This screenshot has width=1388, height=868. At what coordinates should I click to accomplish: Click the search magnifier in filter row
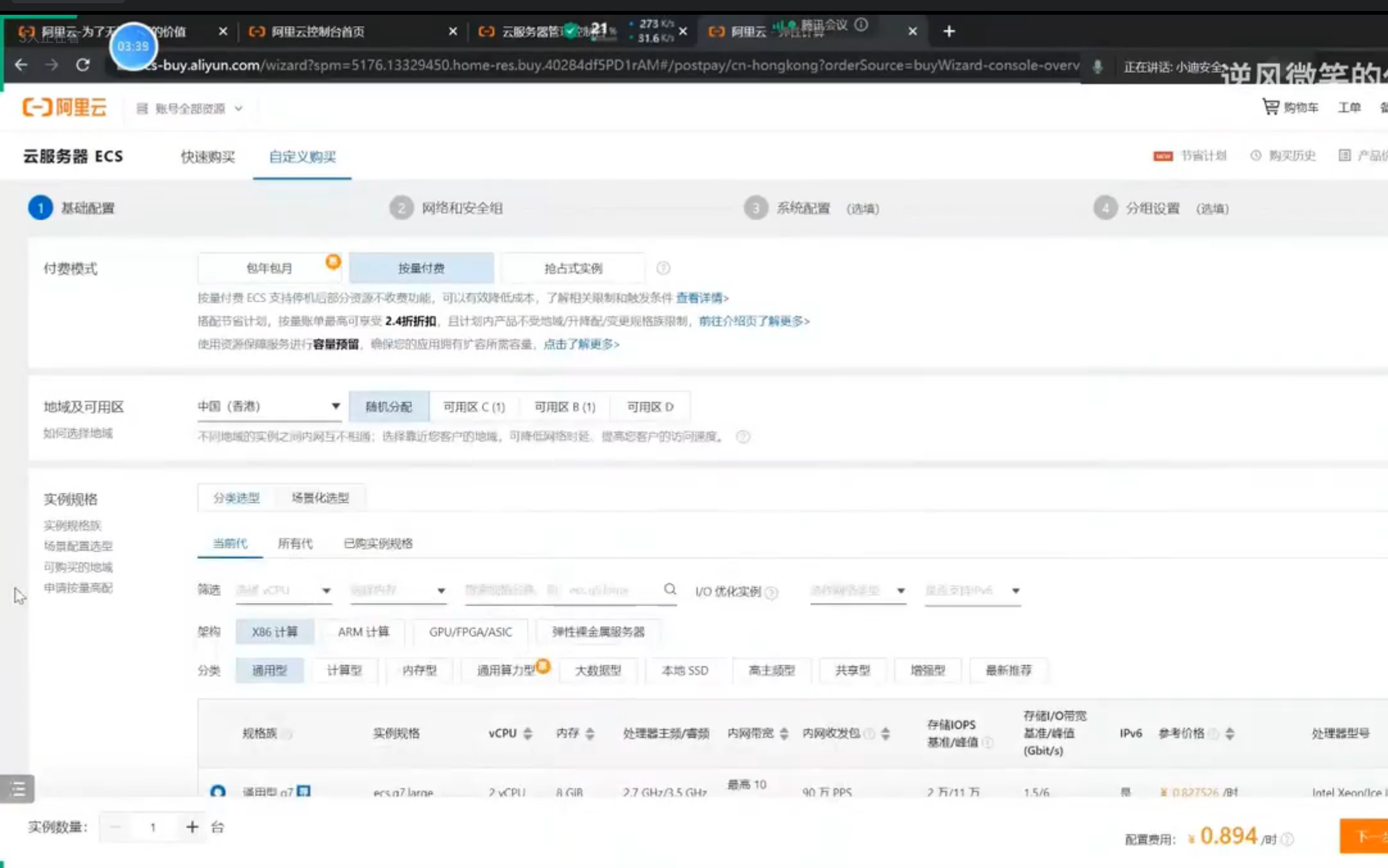pyautogui.click(x=669, y=589)
